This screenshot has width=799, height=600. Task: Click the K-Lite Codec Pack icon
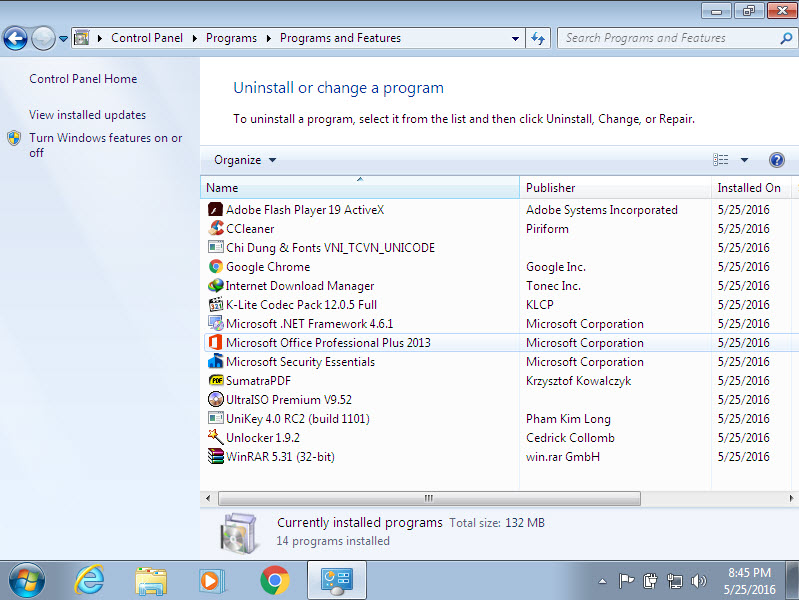(x=216, y=304)
